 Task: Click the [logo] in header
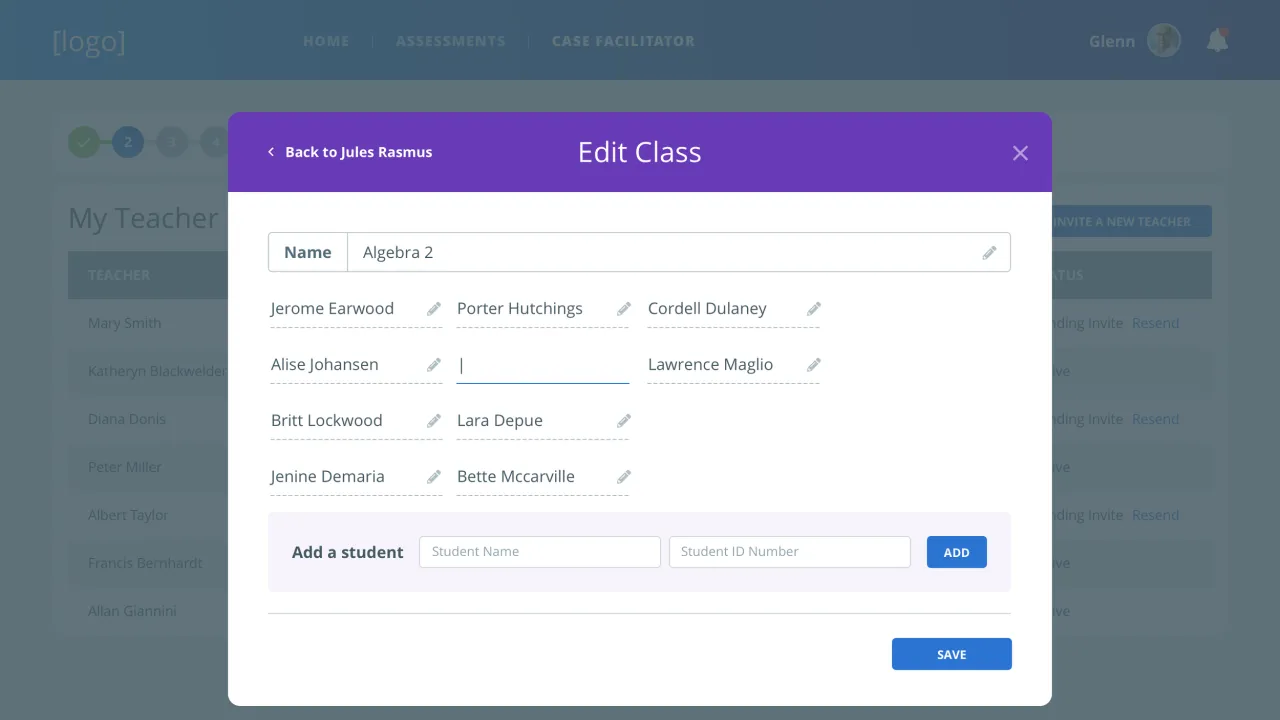pyautogui.click(x=89, y=41)
